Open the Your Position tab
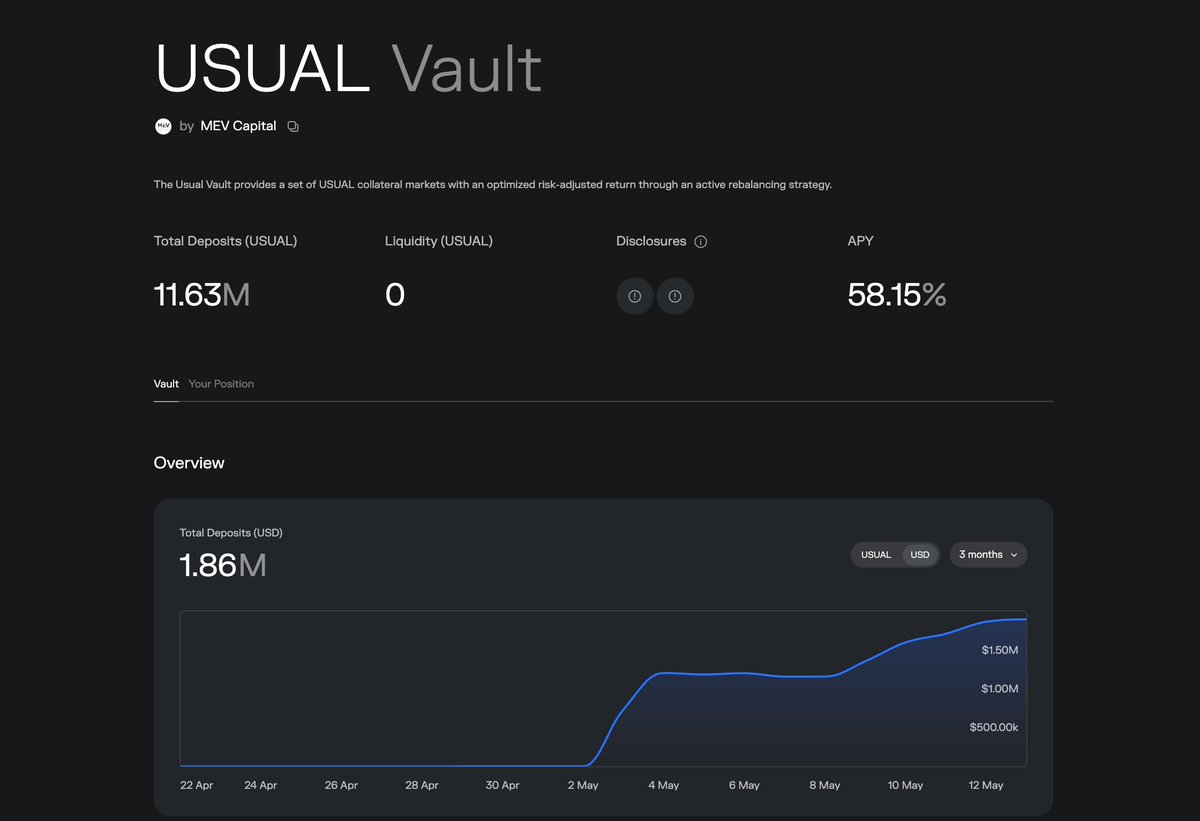This screenshot has width=1200, height=821. pyautogui.click(x=221, y=384)
